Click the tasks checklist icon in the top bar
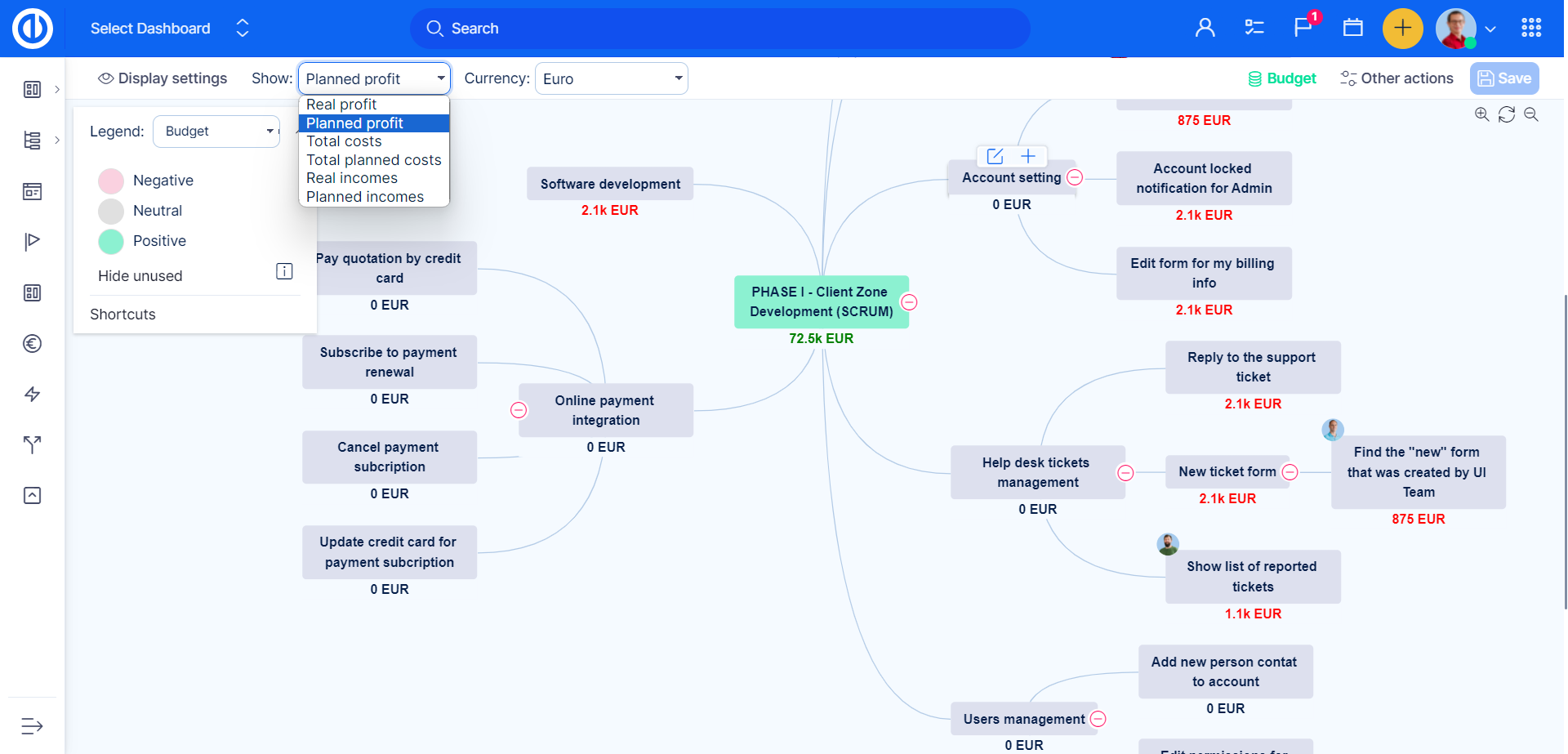 coord(1254,28)
